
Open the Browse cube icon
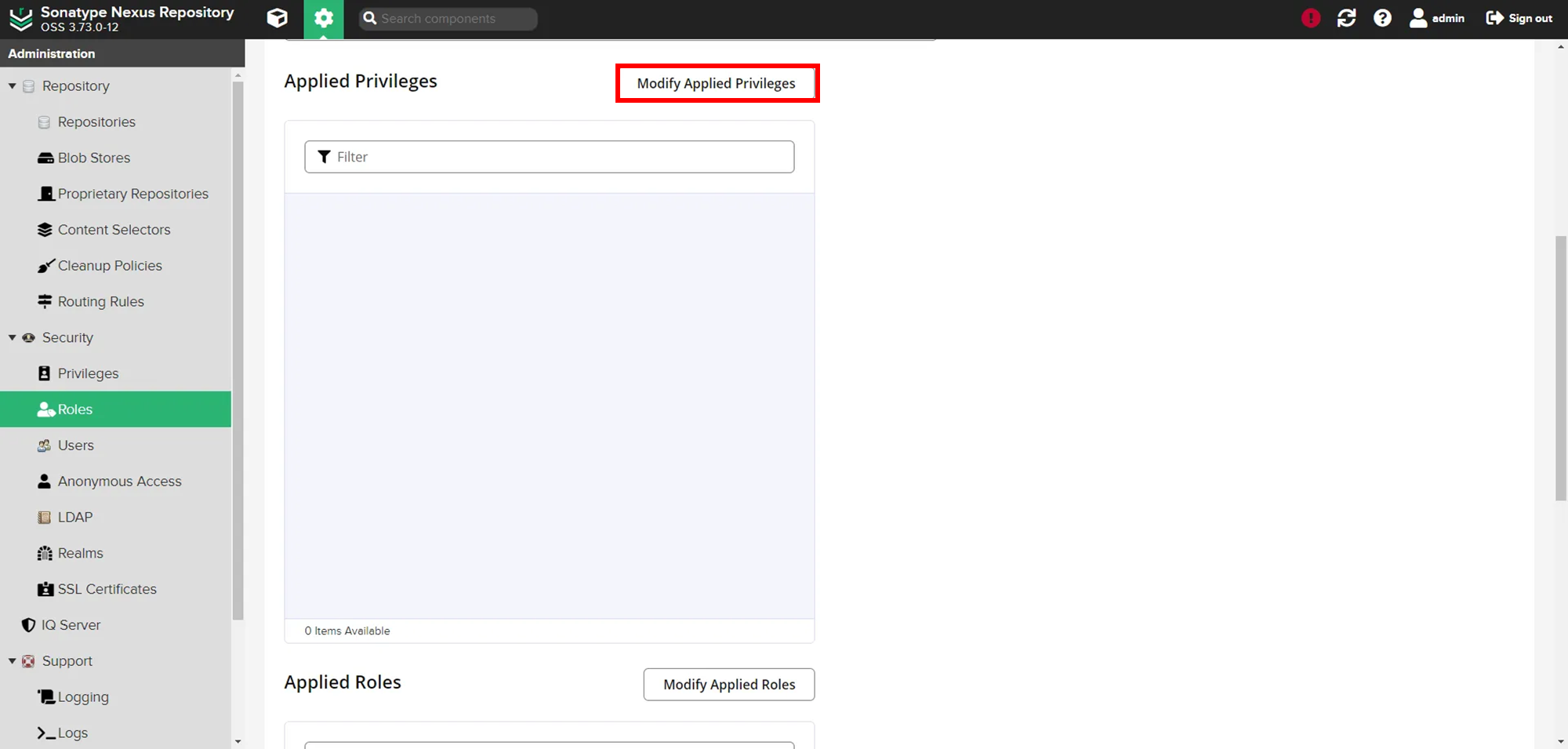pos(277,18)
